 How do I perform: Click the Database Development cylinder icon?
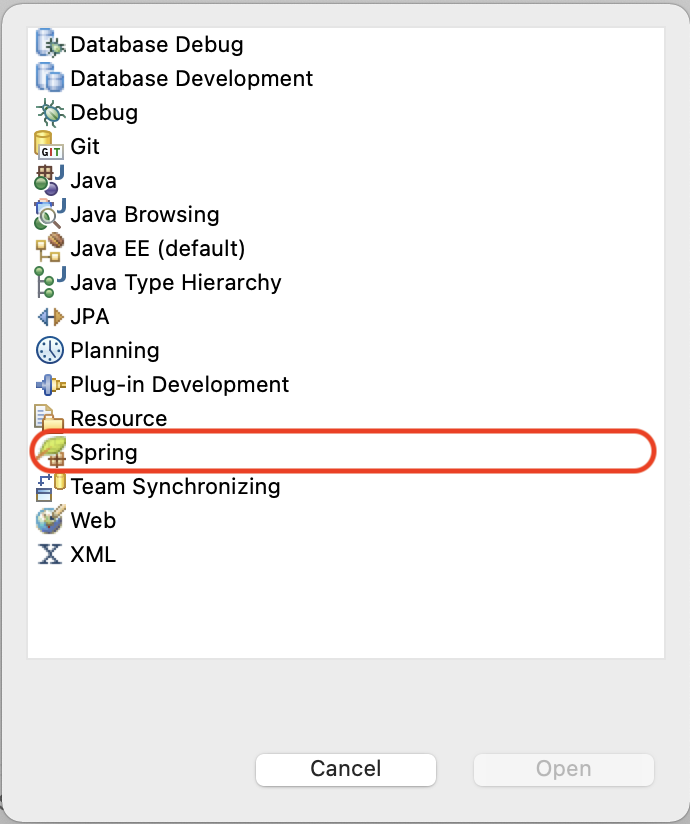[x=50, y=77]
